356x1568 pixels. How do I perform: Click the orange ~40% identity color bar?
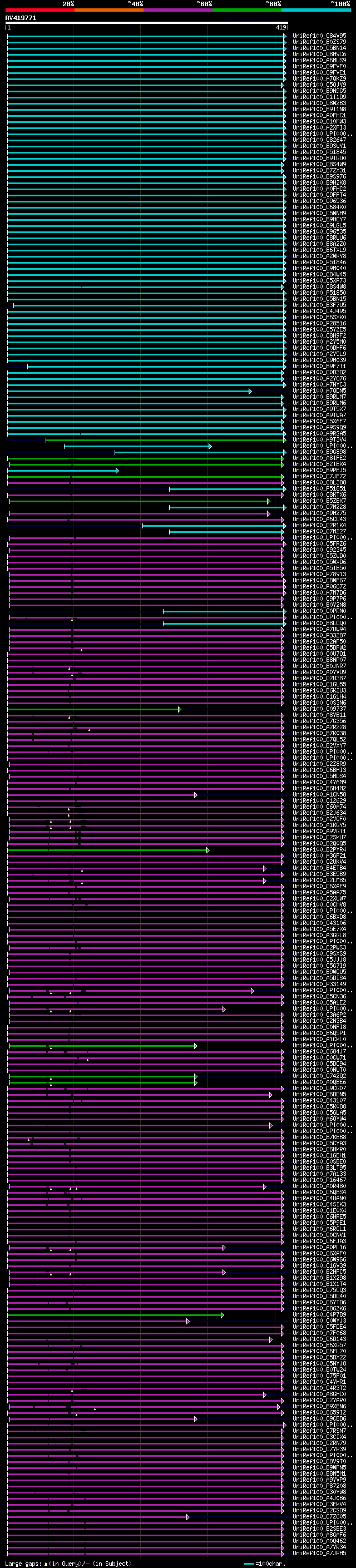click(x=110, y=10)
